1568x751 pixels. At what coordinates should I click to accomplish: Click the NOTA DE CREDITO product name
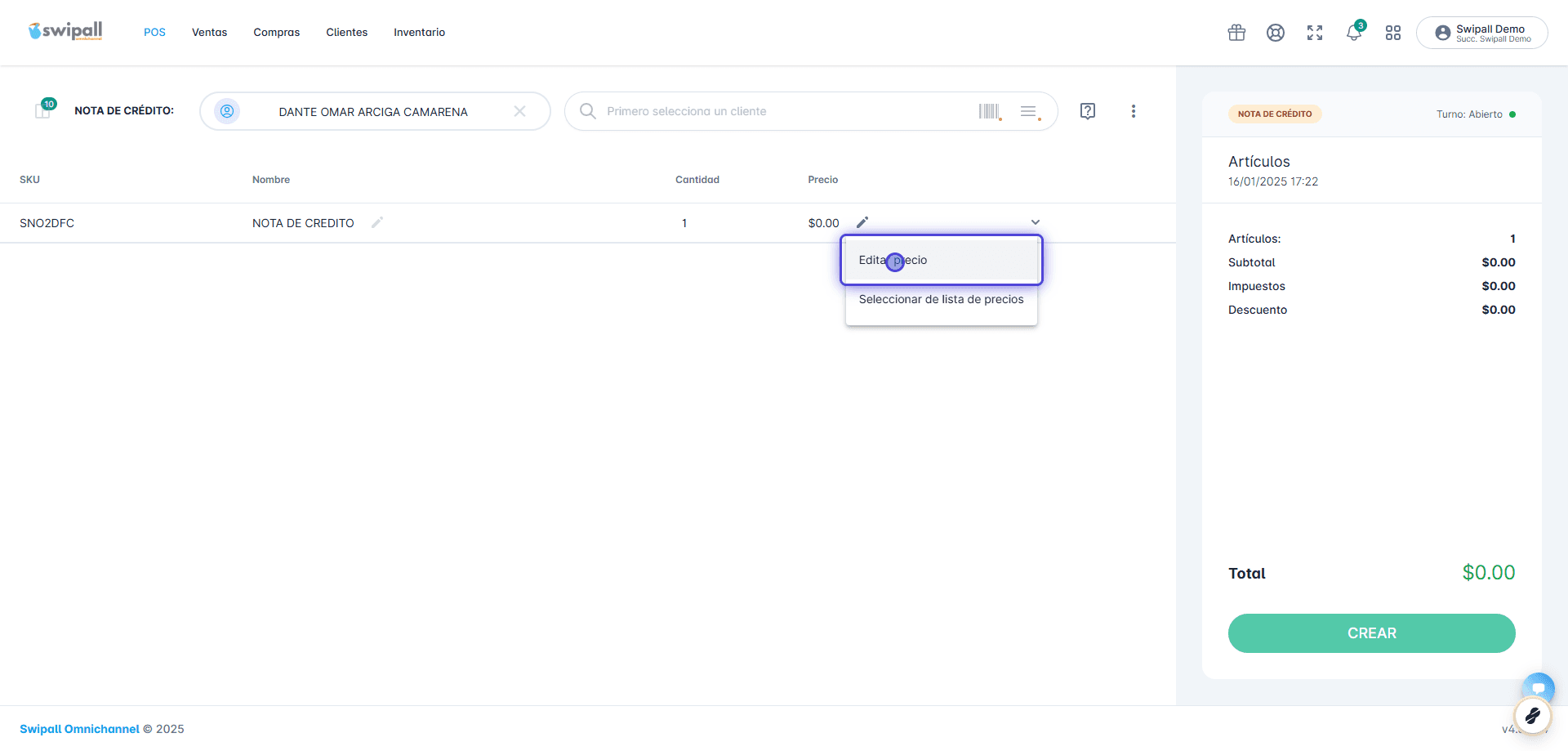303,223
